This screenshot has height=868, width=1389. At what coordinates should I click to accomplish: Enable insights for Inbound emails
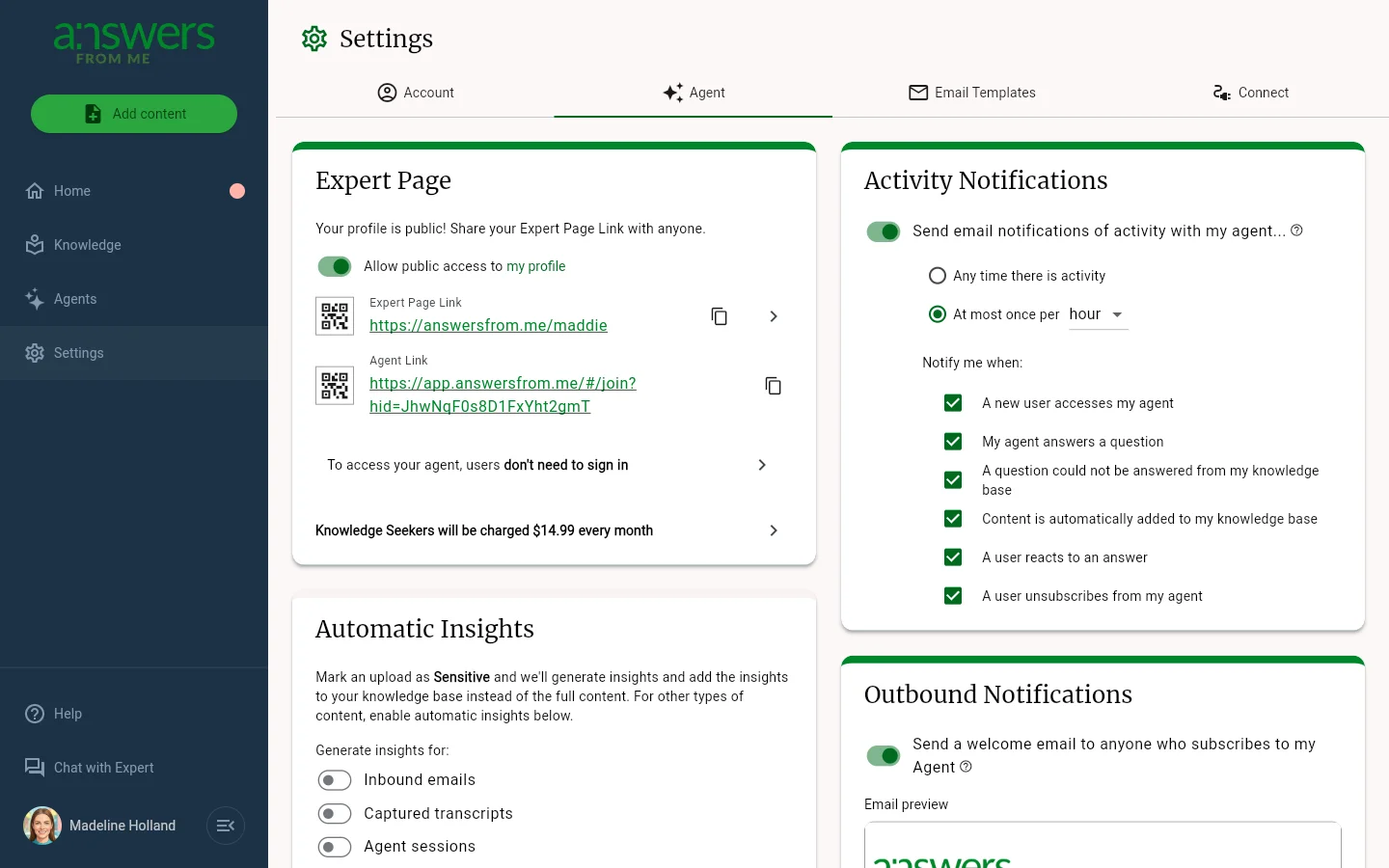pos(335,780)
